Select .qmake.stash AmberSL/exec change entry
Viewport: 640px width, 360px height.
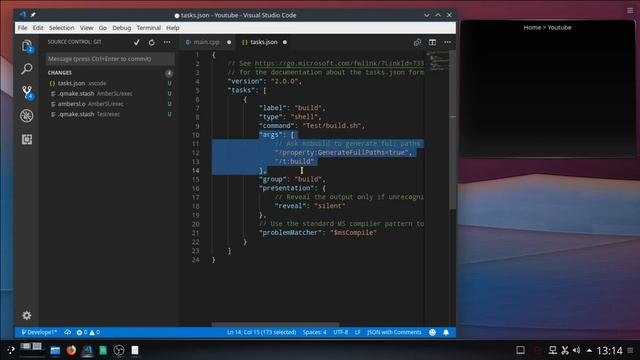[109, 93]
